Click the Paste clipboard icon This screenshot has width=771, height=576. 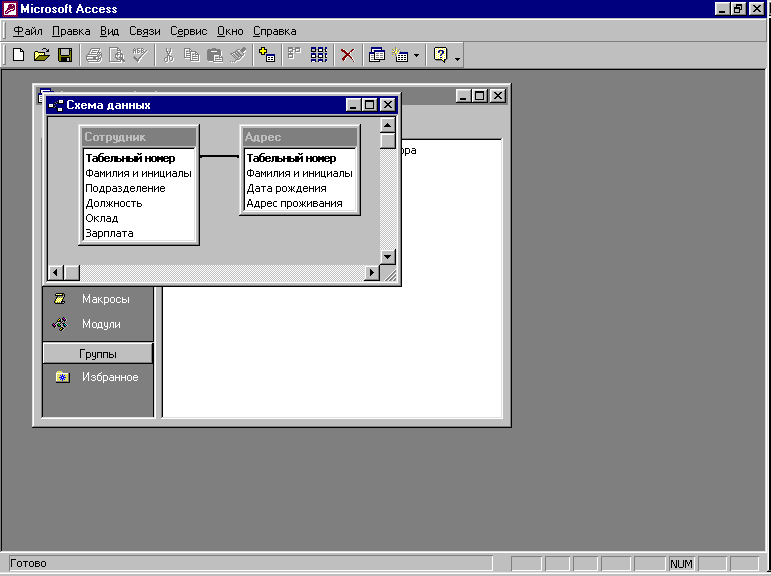(215, 55)
